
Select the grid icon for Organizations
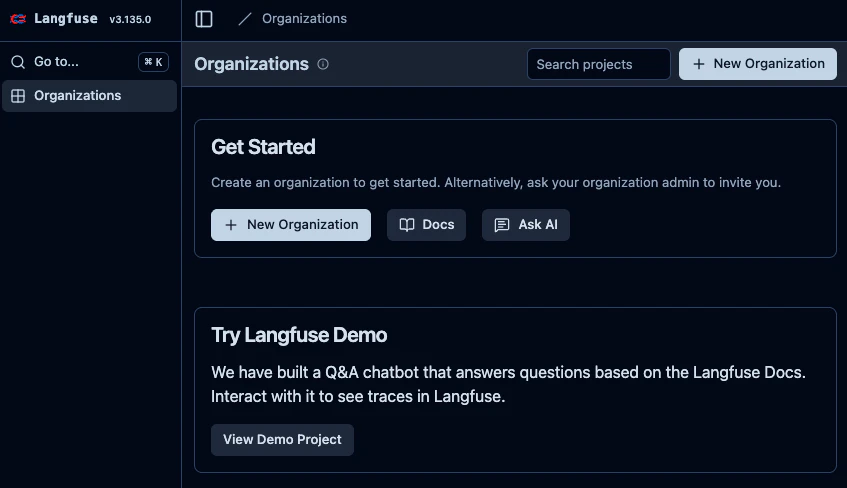point(18,96)
